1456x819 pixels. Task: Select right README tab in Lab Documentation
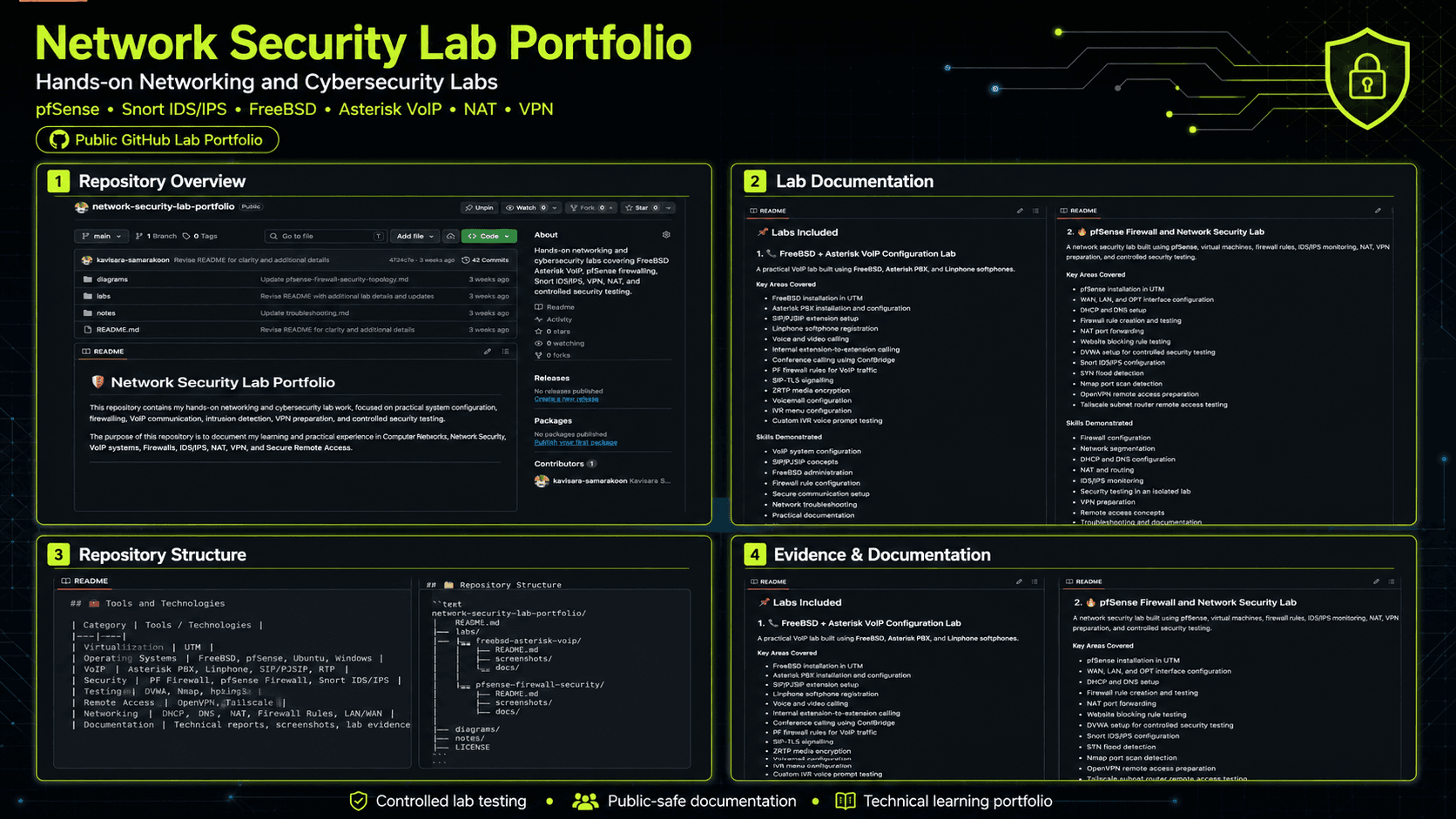click(x=1078, y=211)
